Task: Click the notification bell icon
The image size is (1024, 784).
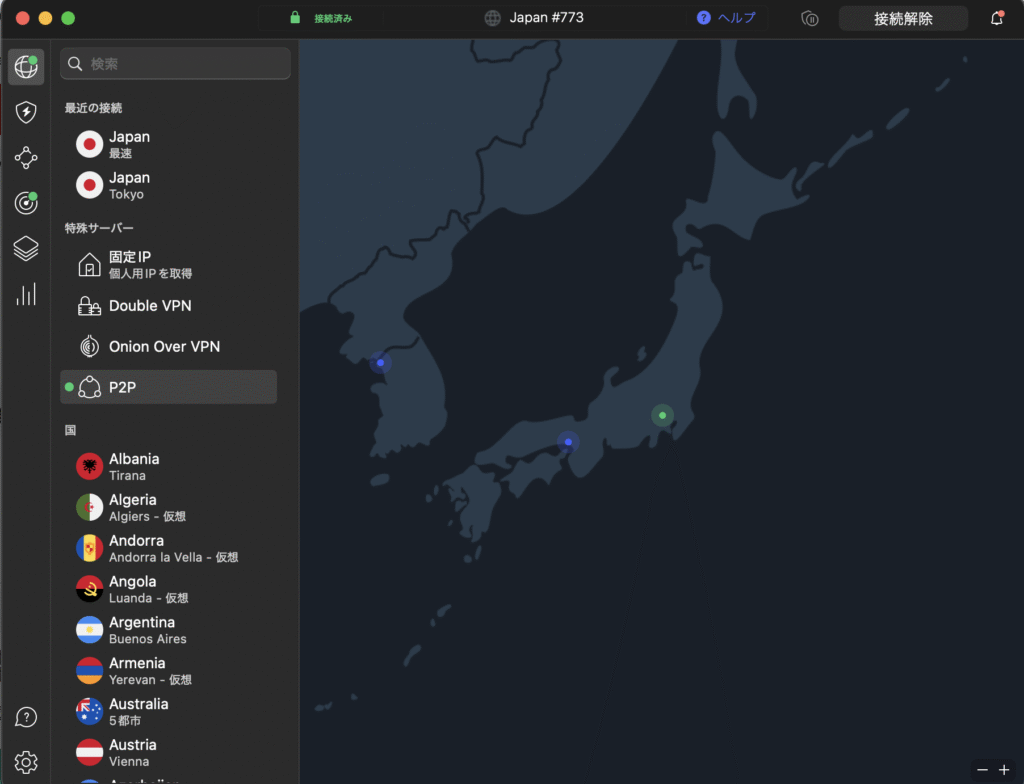Action: [x=997, y=18]
